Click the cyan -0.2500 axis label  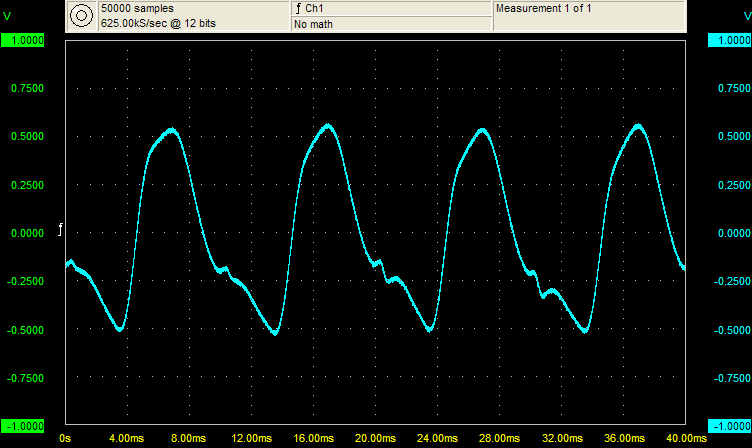[732, 281]
